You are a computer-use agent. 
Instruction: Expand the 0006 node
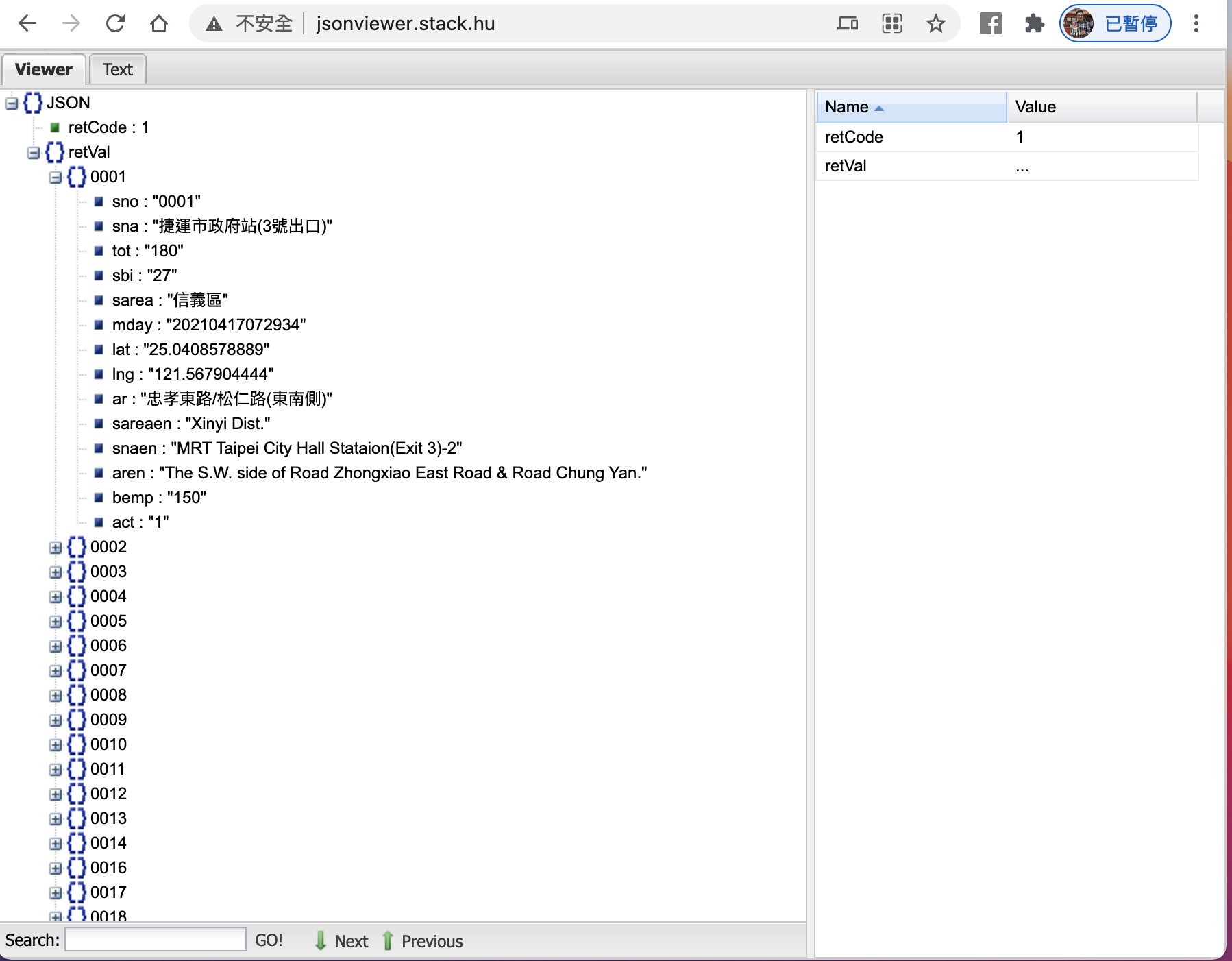coord(56,646)
